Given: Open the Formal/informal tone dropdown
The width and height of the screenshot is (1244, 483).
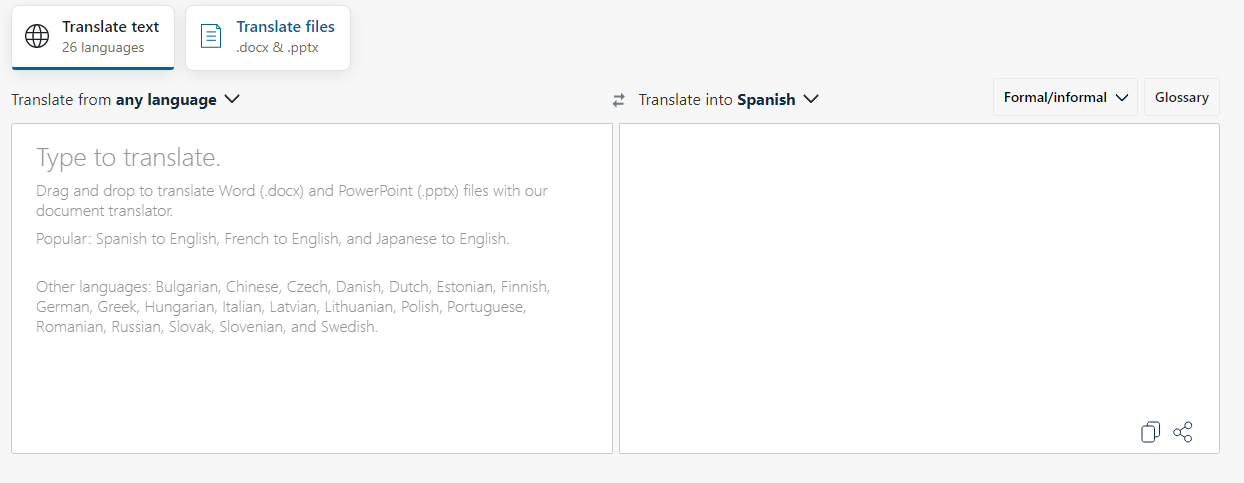Looking at the screenshot, I should pyautogui.click(x=1064, y=98).
